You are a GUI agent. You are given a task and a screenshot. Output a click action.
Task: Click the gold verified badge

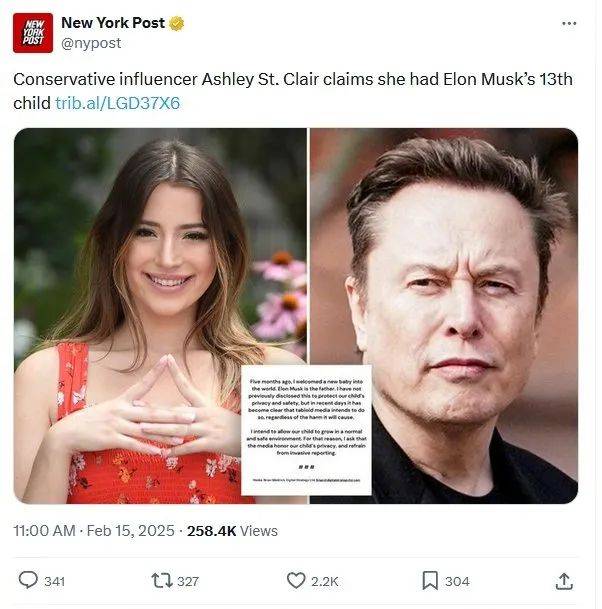(177, 23)
